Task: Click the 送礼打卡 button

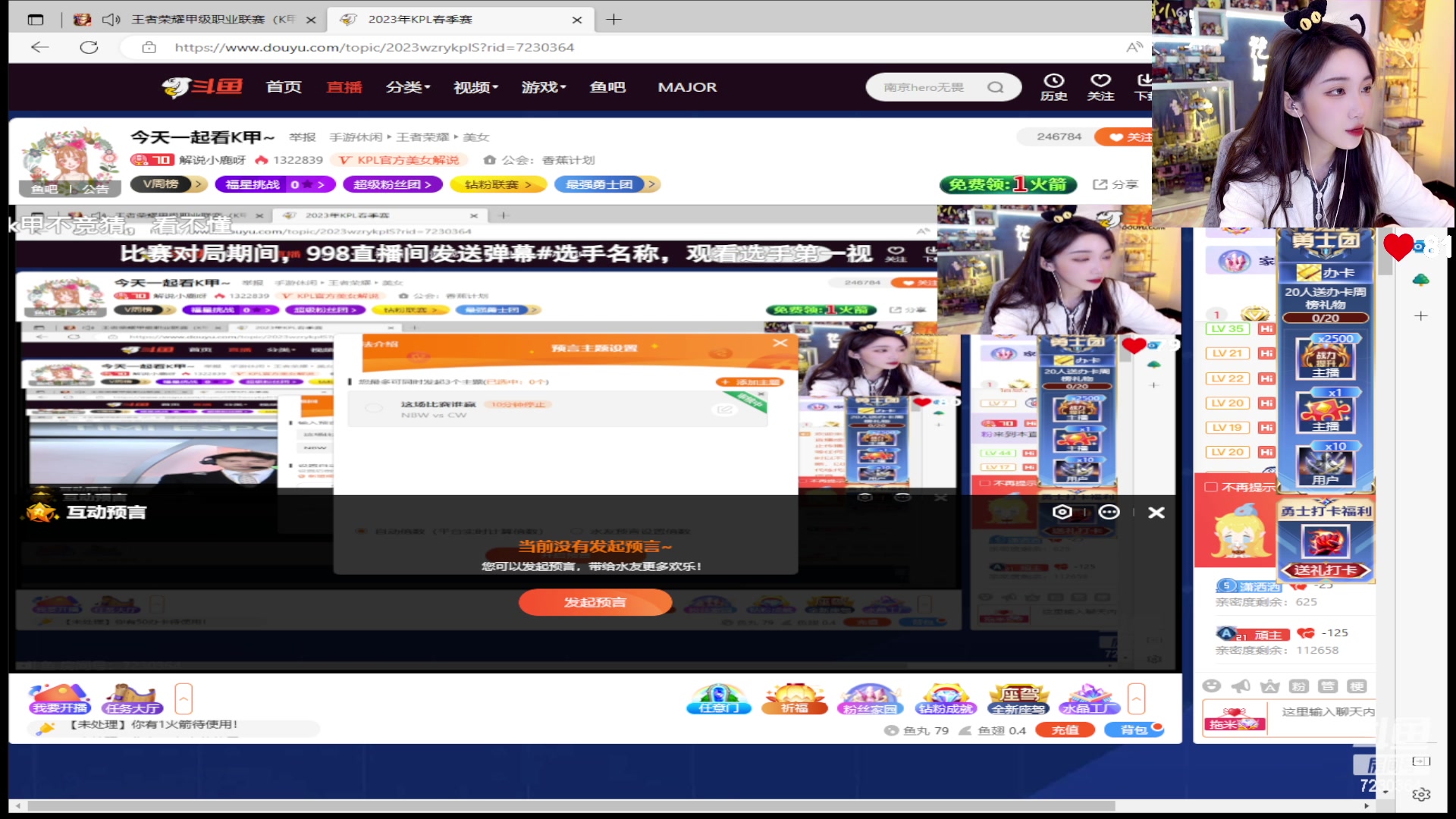Action: coord(1326,570)
